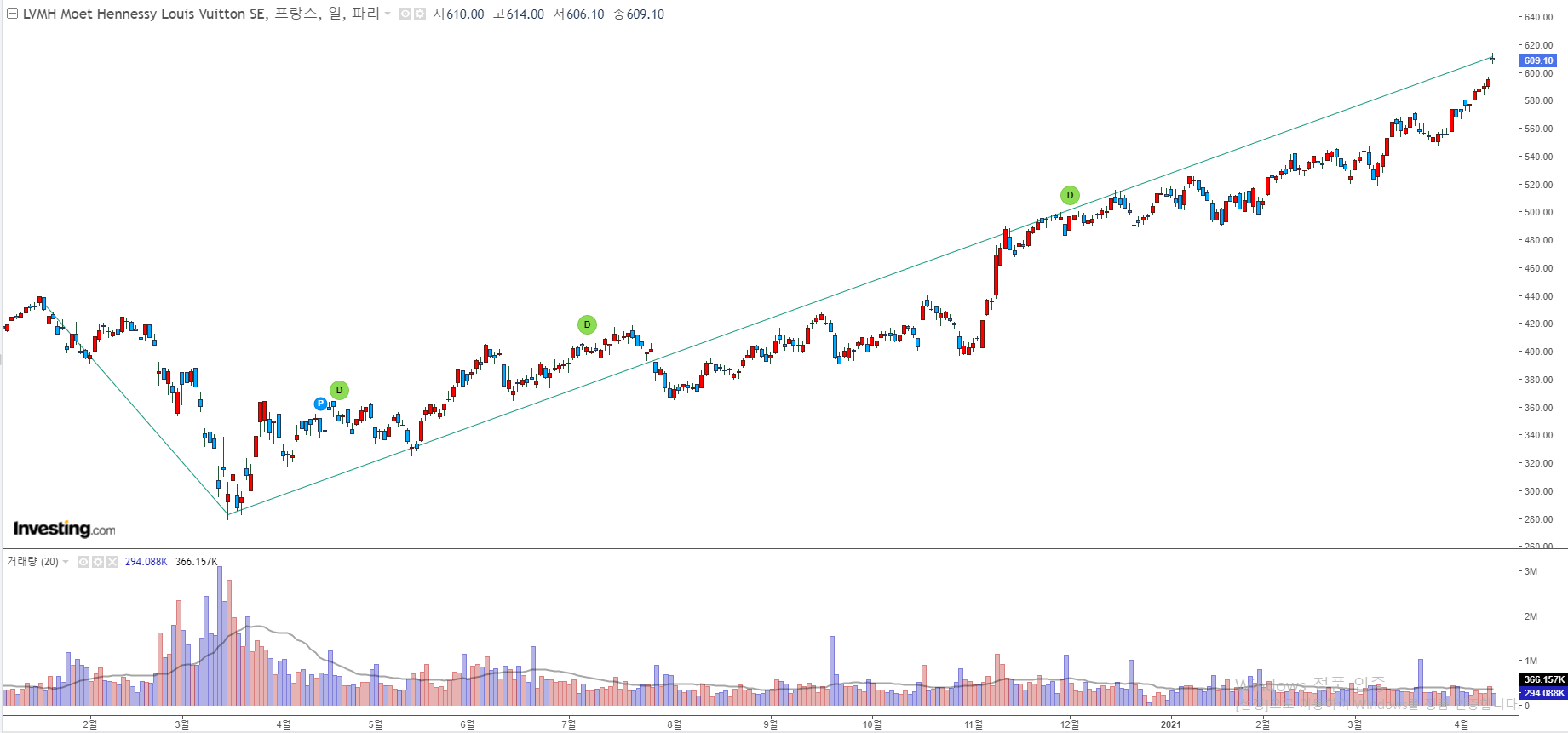This screenshot has width=1568, height=733.
Task: Click the Investing.com logo link
Action: pyautogui.click(x=64, y=530)
